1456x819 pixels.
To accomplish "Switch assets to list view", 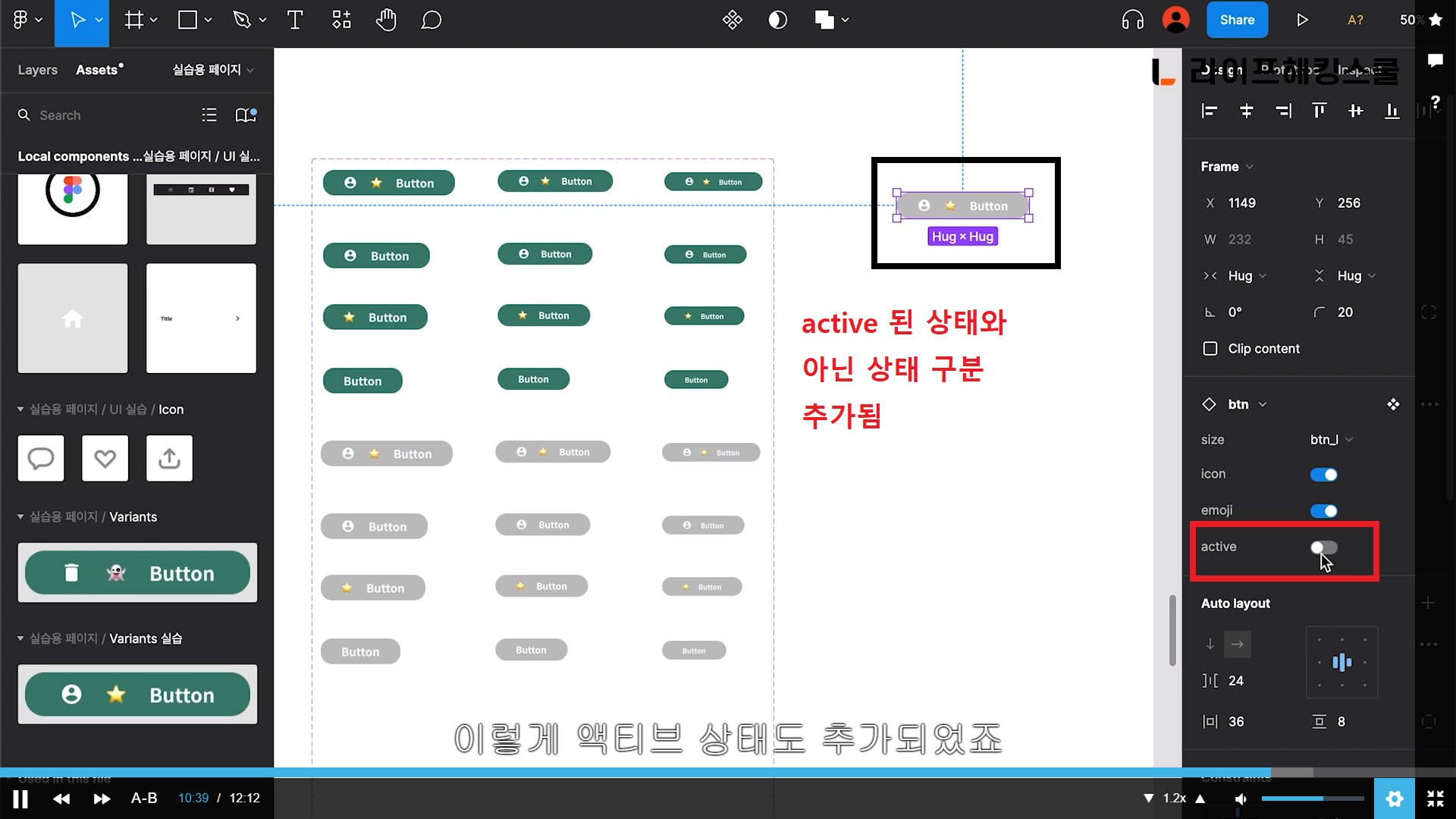I will point(209,115).
